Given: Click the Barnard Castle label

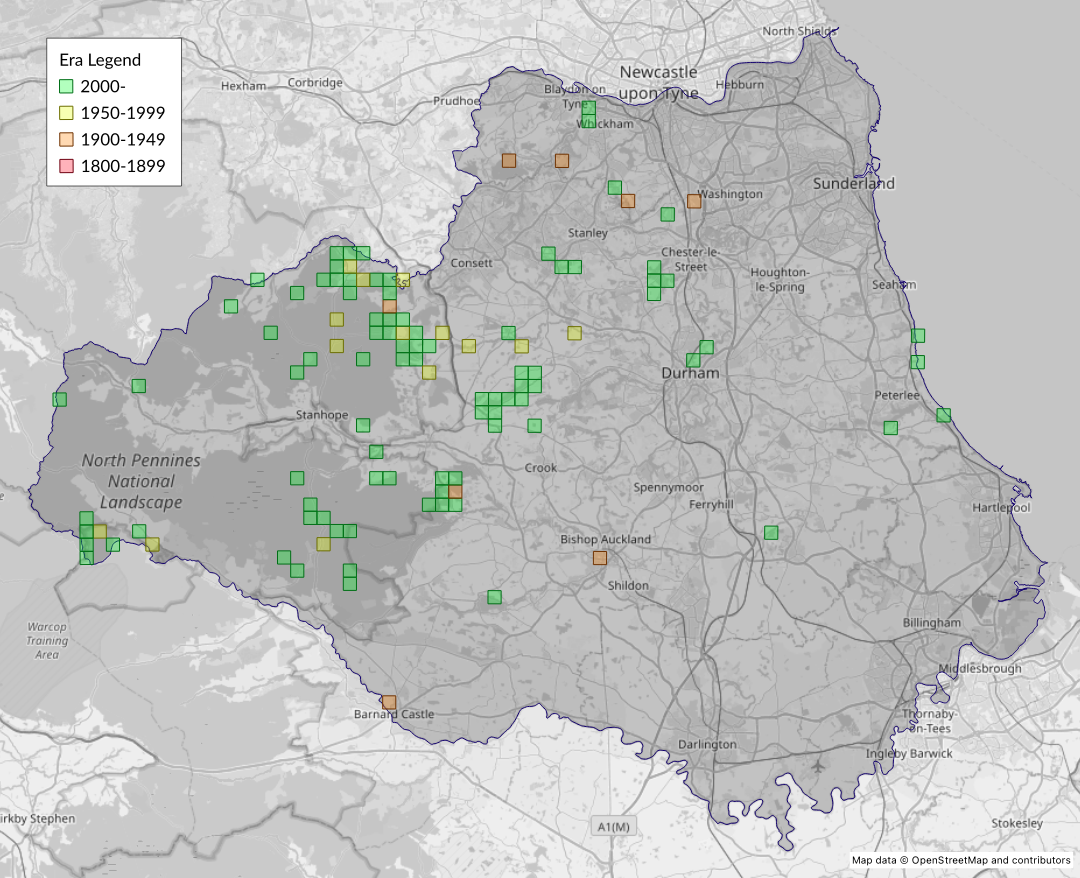Looking at the screenshot, I should coord(394,714).
